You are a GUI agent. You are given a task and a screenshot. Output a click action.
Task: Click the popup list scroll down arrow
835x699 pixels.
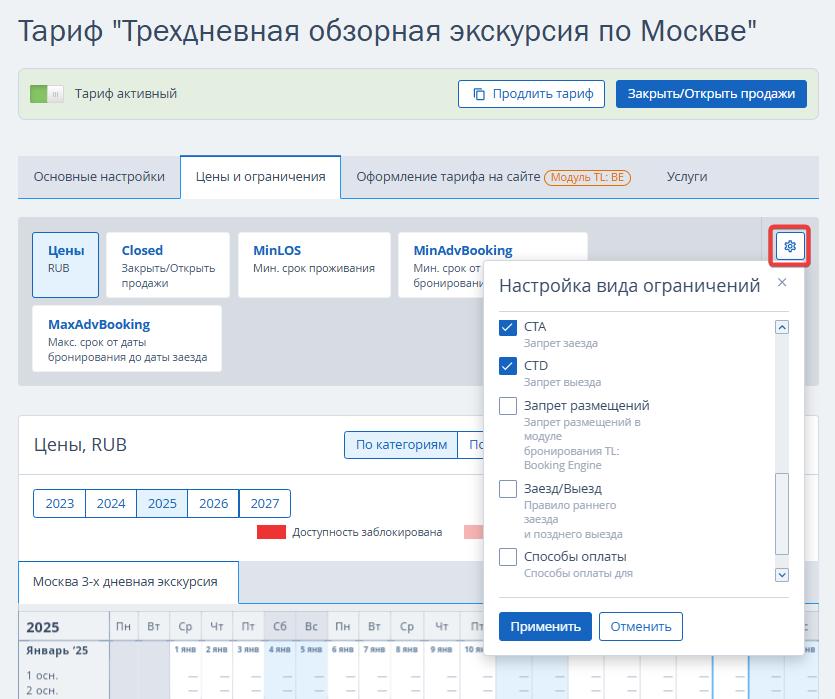point(782,575)
